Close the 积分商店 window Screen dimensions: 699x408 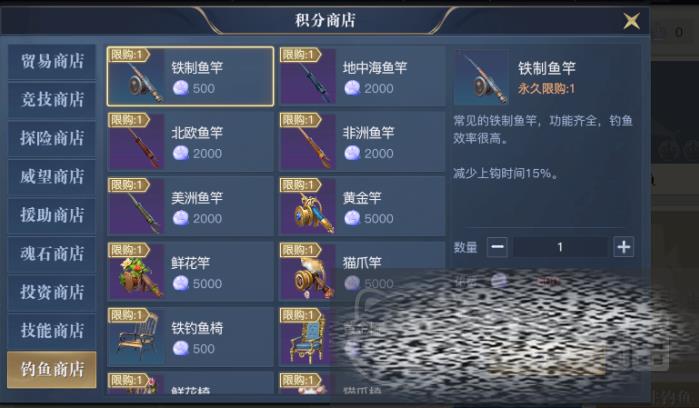tap(631, 21)
